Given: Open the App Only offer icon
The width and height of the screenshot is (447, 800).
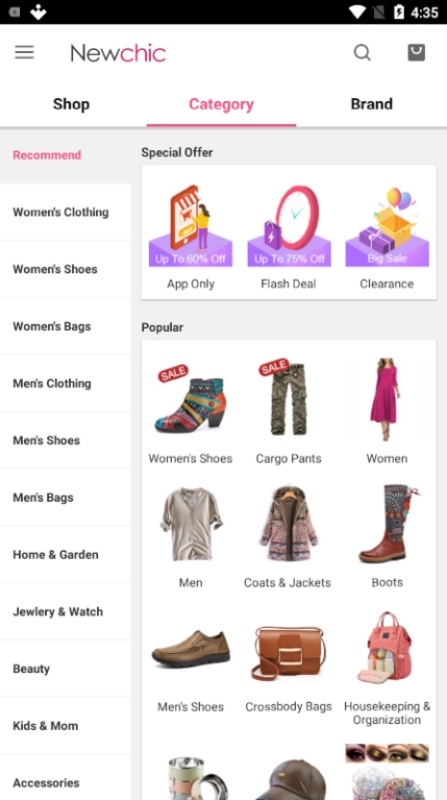Looking at the screenshot, I should pyautogui.click(x=190, y=226).
